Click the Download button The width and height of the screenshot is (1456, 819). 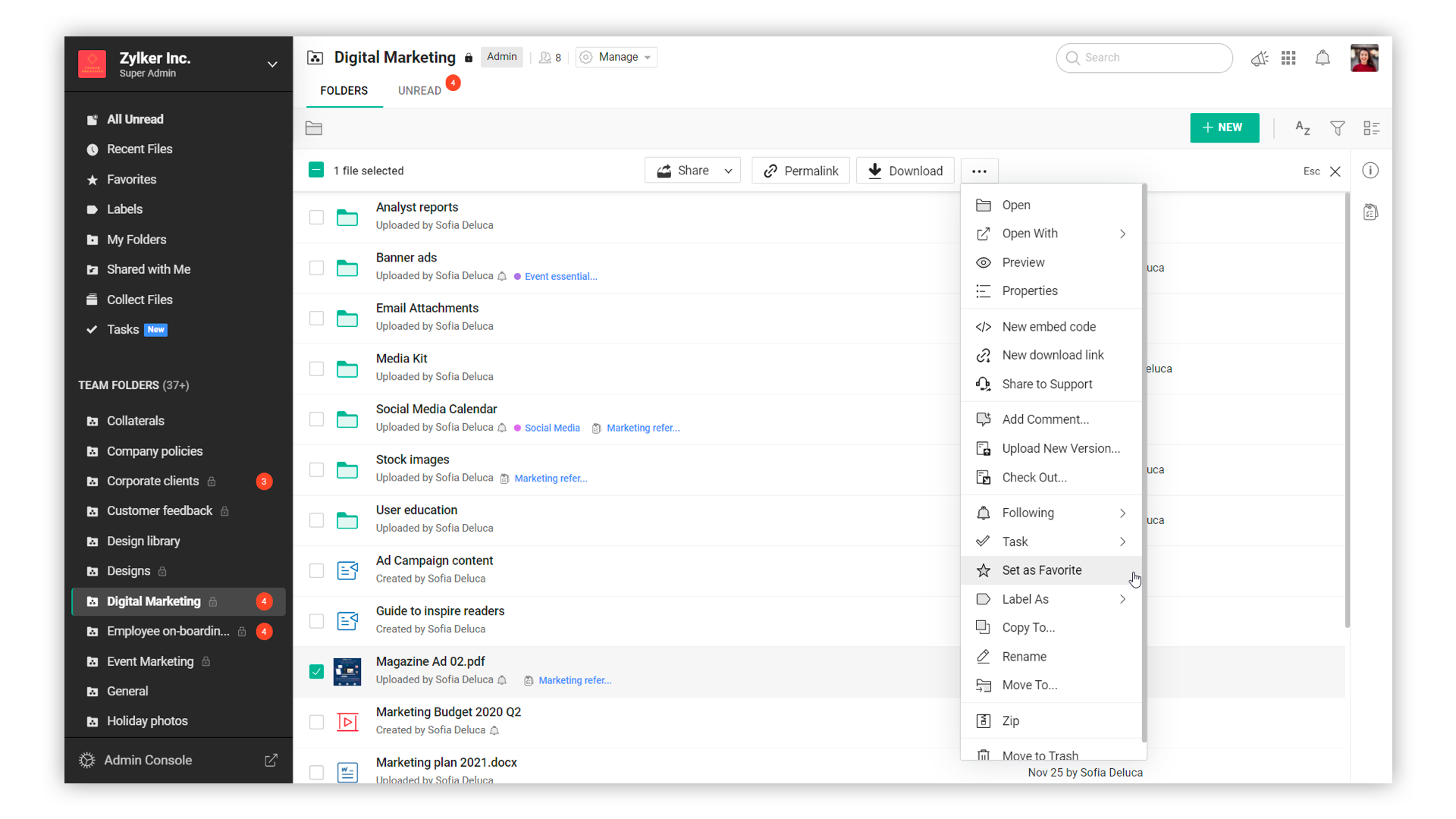coord(905,171)
